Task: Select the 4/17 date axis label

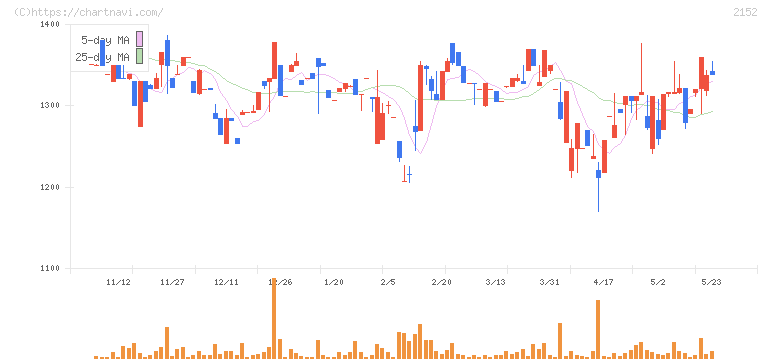Action: tap(603, 282)
